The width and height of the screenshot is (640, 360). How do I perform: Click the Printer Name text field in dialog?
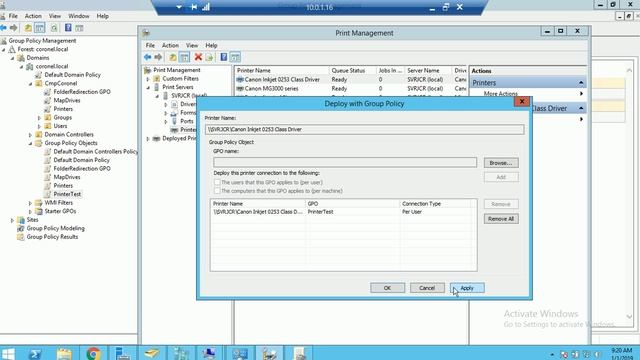tap(364, 129)
